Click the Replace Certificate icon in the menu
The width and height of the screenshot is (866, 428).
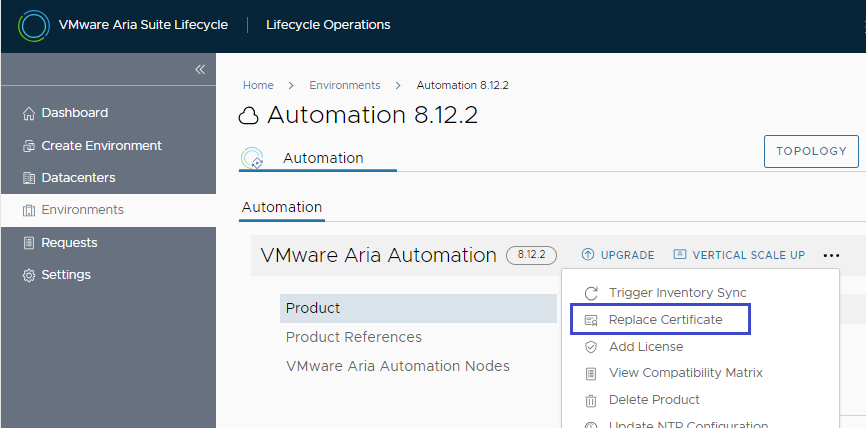(592, 320)
